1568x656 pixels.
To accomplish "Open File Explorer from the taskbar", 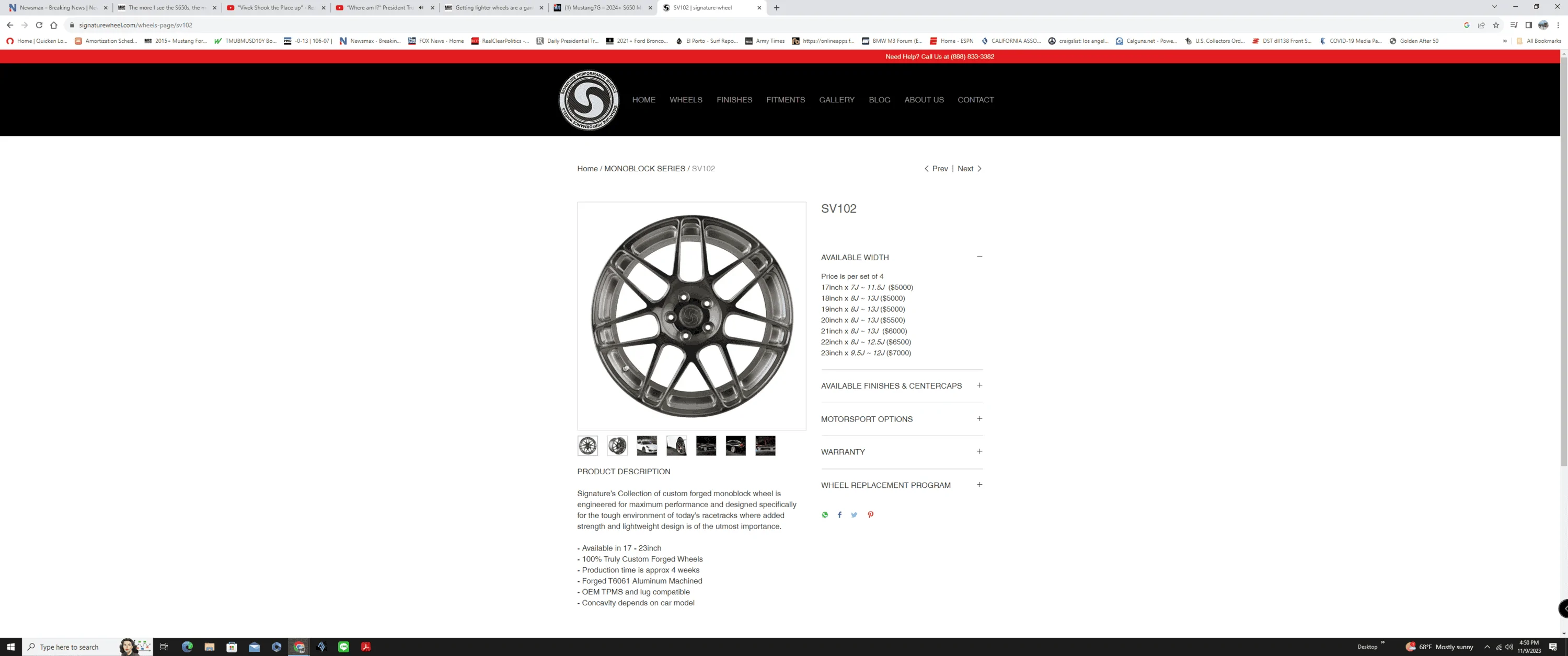I will pyautogui.click(x=210, y=647).
